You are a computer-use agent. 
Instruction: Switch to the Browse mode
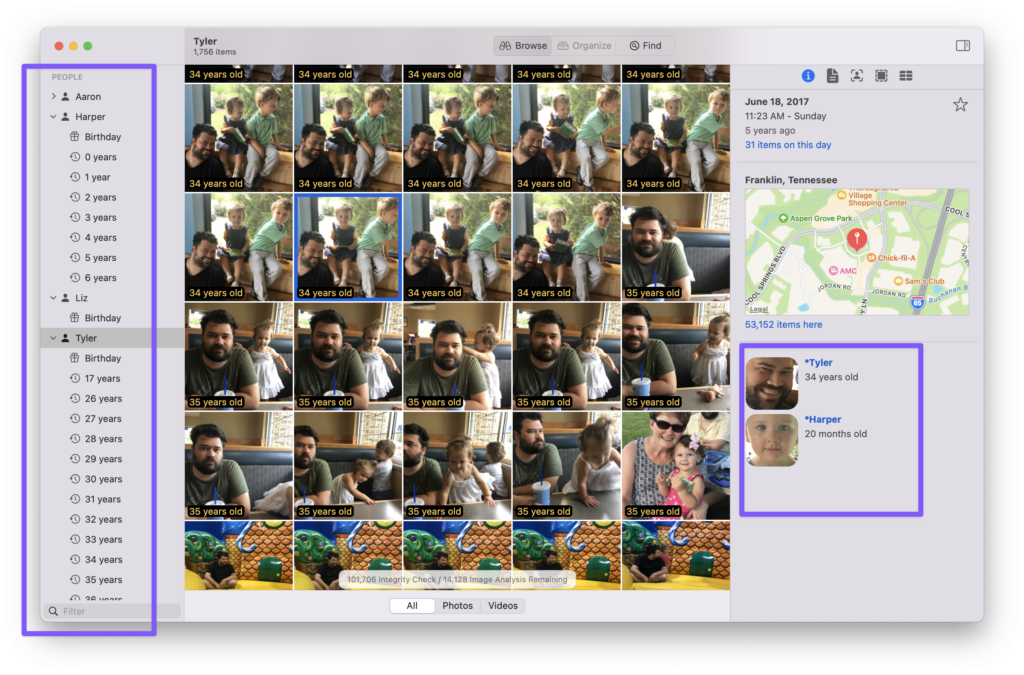pyautogui.click(x=523, y=46)
